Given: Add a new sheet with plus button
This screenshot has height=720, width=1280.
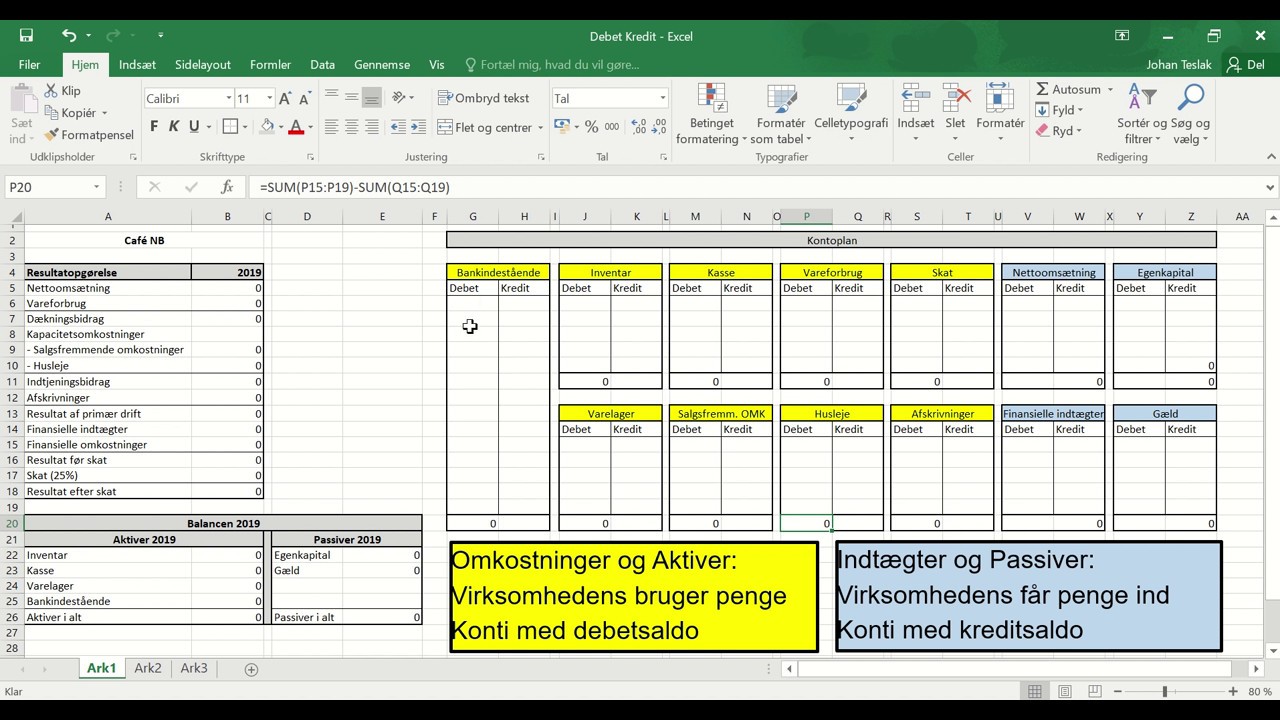Looking at the screenshot, I should point(251,669).
